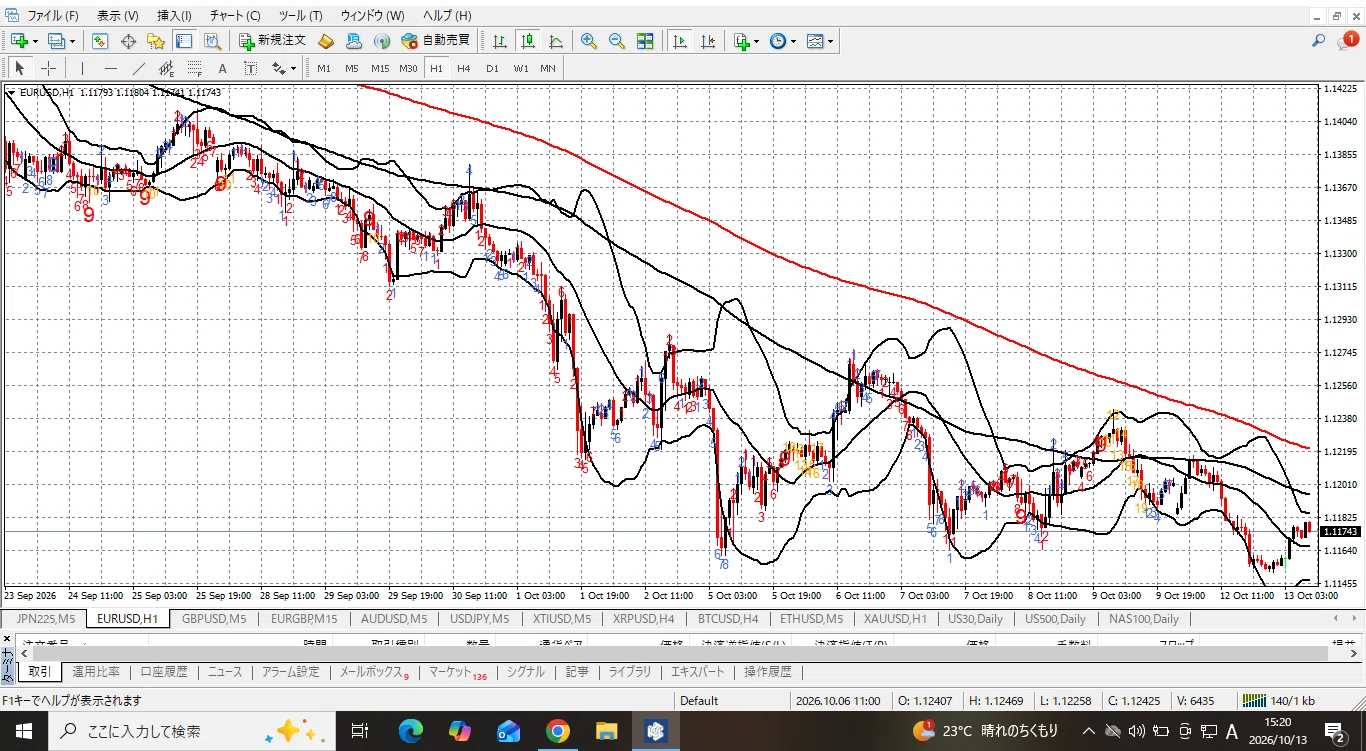Switch to the GBPUSD,M5 chart tab
1366x751 pixels.
coord(214,619)
